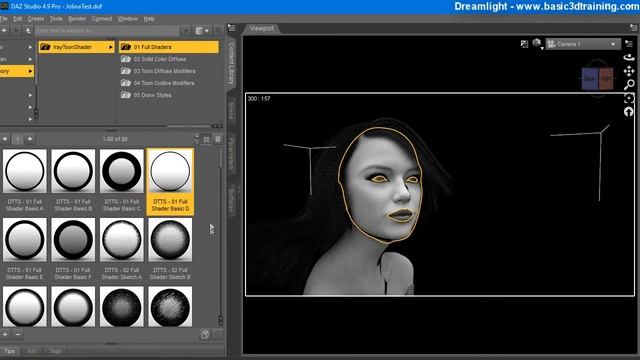Go back using the left arrow in Content Library toolbar
Image resolution: width=640 pixels, height=360 pixels.
click(4, 31)
